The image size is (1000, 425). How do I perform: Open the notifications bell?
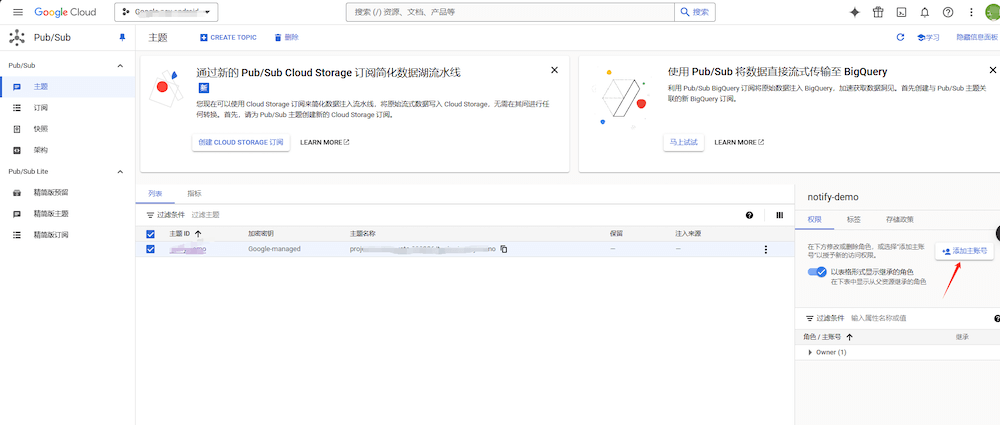[924, 12]
